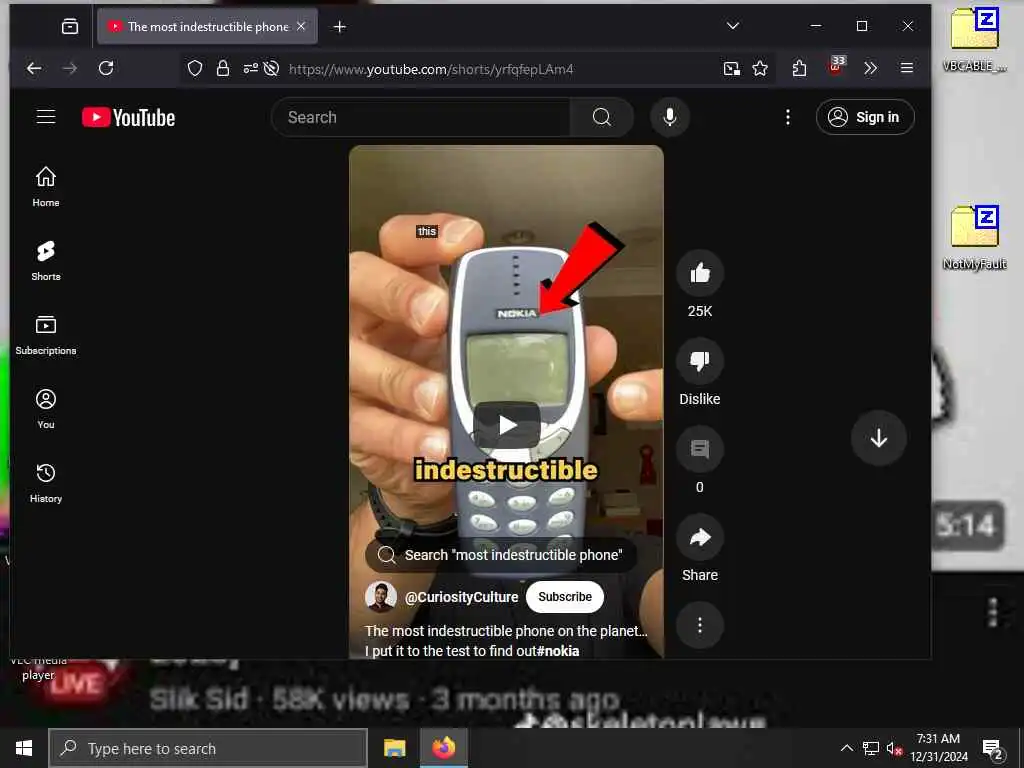Screen dimensions: 1024x768
Task: Open Subscriptions in the sidebar
Action: tap(46, 335)
